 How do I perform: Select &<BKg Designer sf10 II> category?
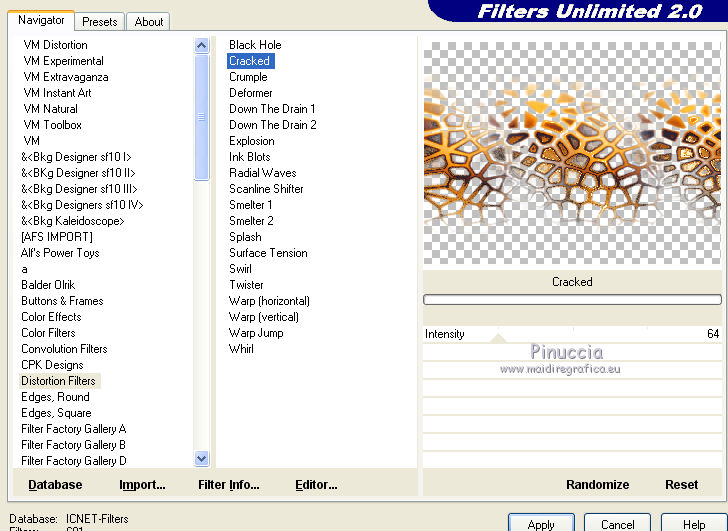point(78,173)
